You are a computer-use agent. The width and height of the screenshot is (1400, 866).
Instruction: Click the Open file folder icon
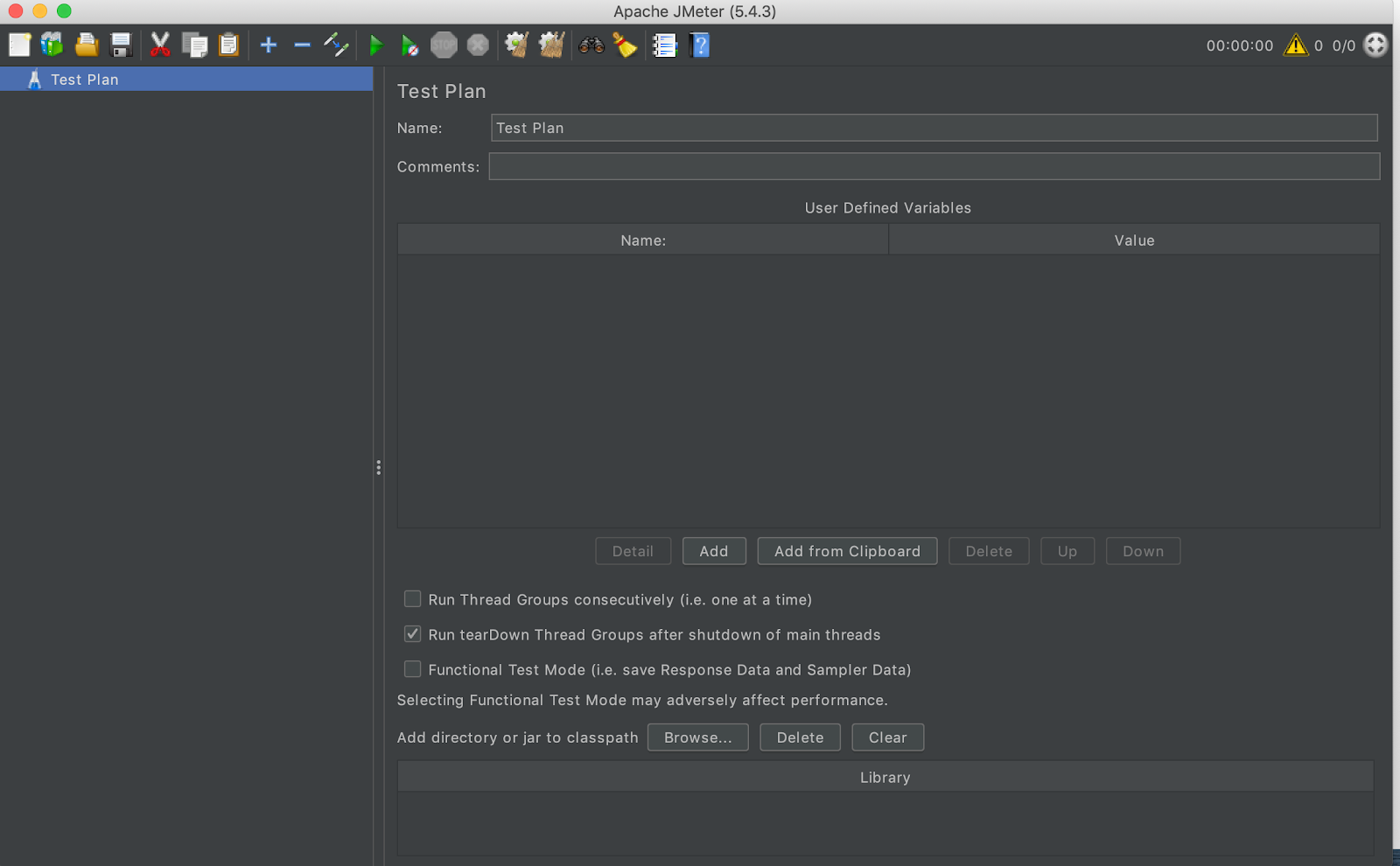pyautogui.click(x=87, y=45)
